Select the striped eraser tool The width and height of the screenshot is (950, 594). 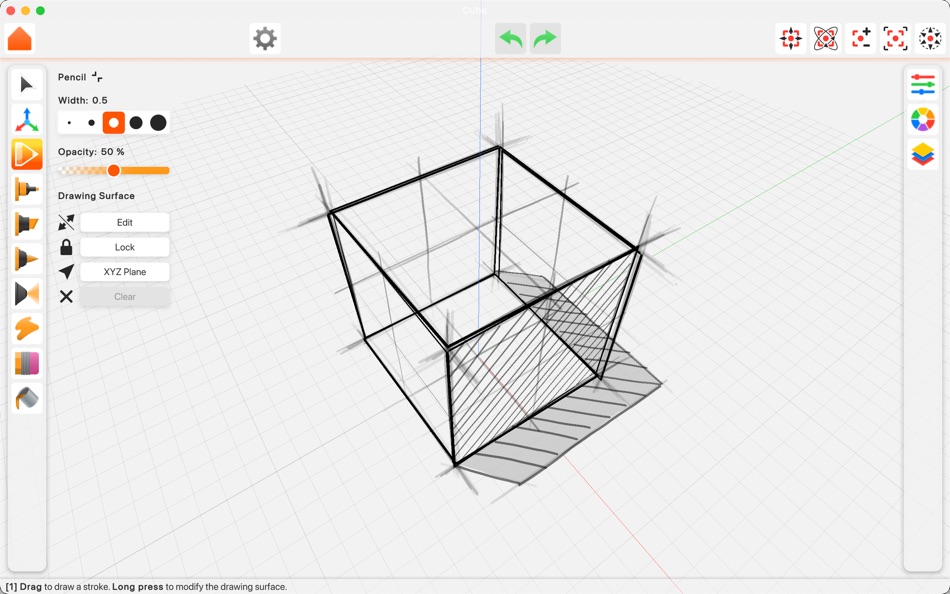point(27,364)
